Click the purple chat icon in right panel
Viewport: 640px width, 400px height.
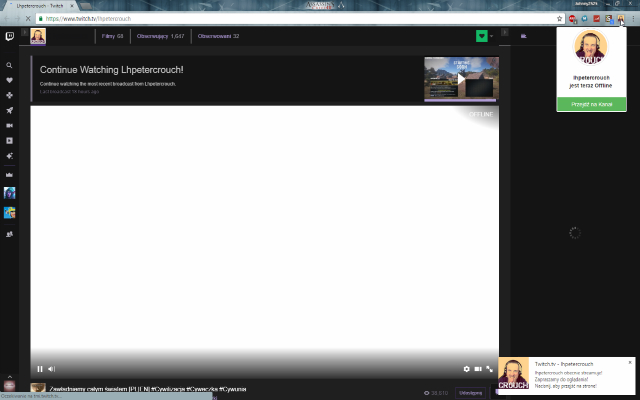(x=524, y=36)
